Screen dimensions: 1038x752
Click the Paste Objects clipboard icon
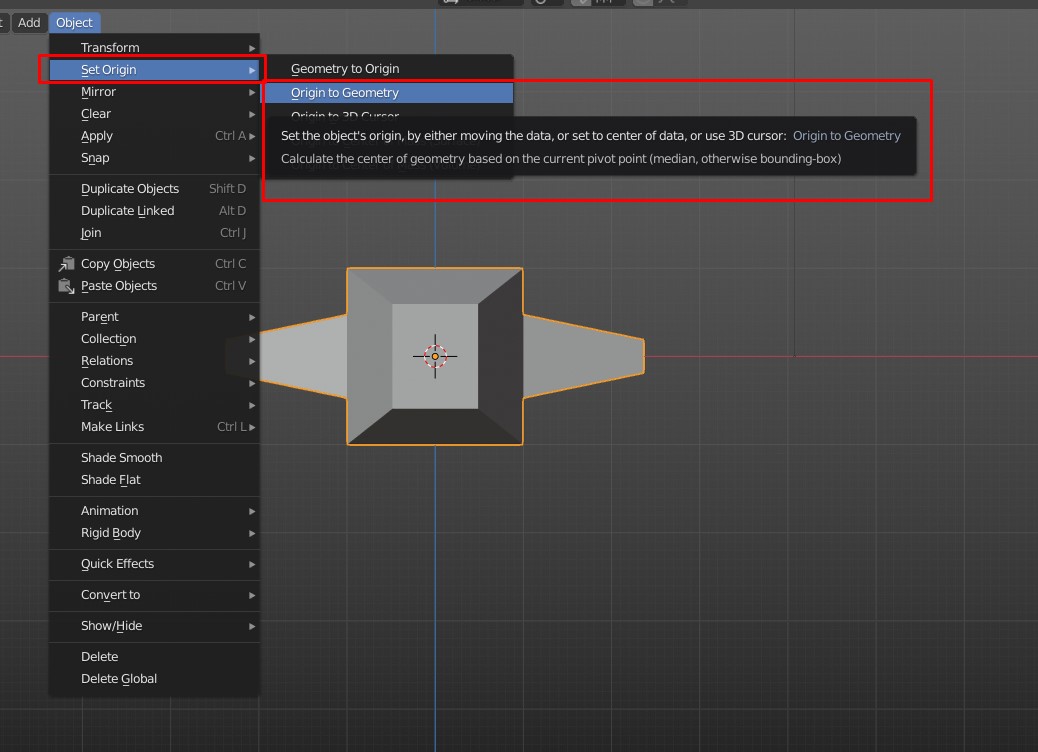pyautogui.click(x=67, y=286)
